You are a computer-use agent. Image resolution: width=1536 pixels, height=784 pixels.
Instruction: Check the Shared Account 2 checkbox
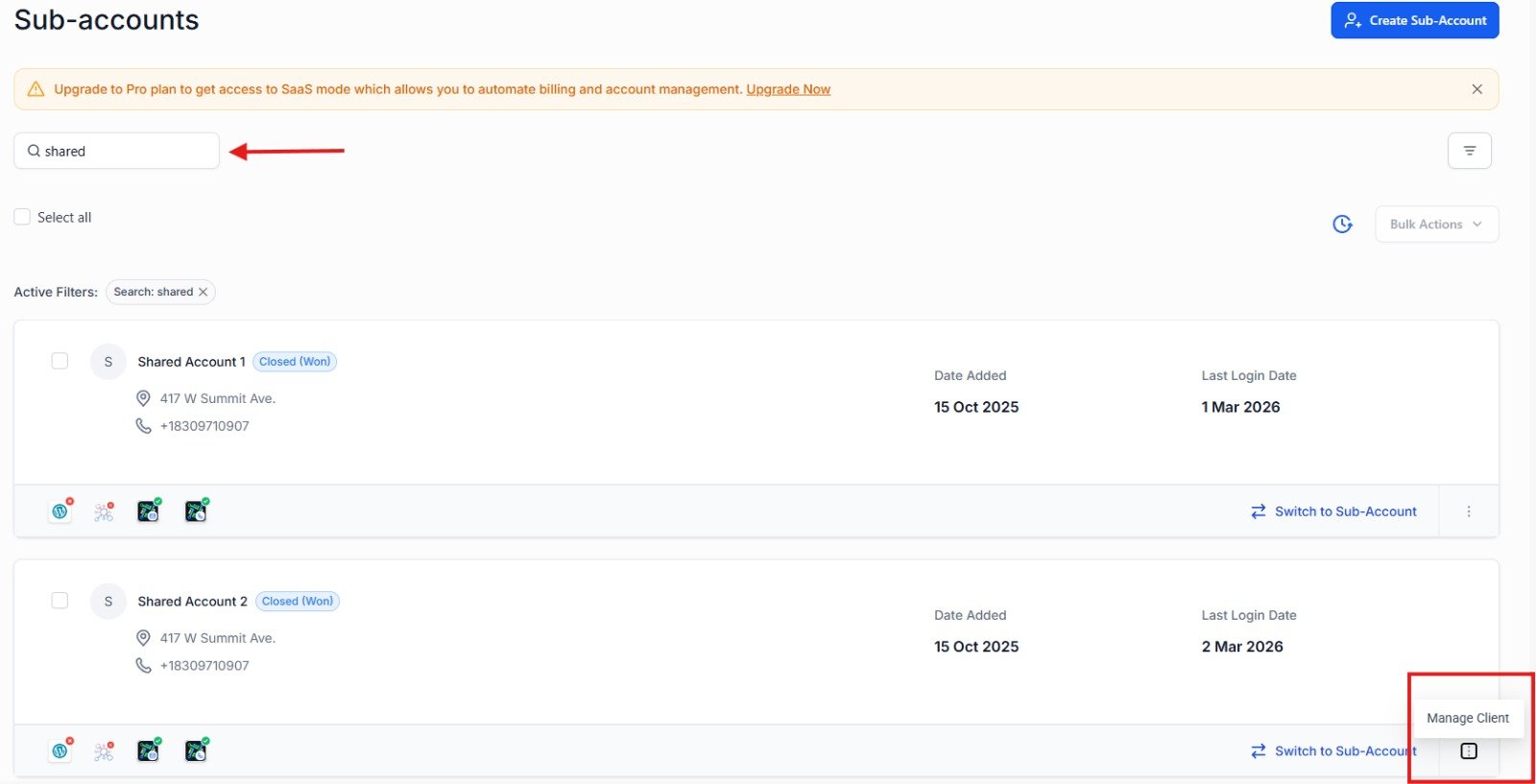(60, 601)
